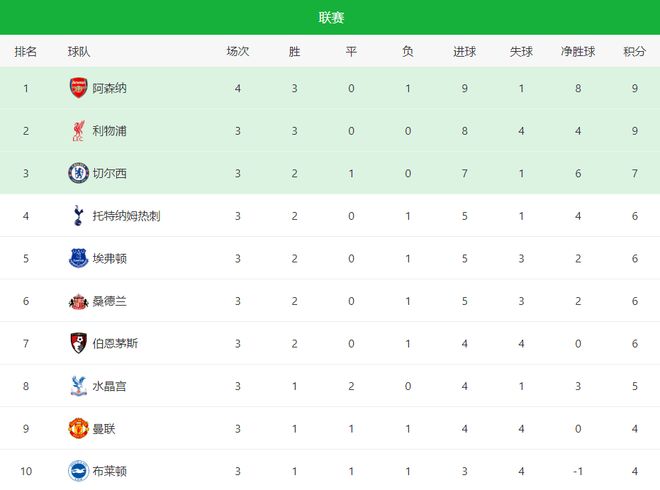Click the Brighton club crest icon
The width and height of the screenshot is (660, 490).
78,471
